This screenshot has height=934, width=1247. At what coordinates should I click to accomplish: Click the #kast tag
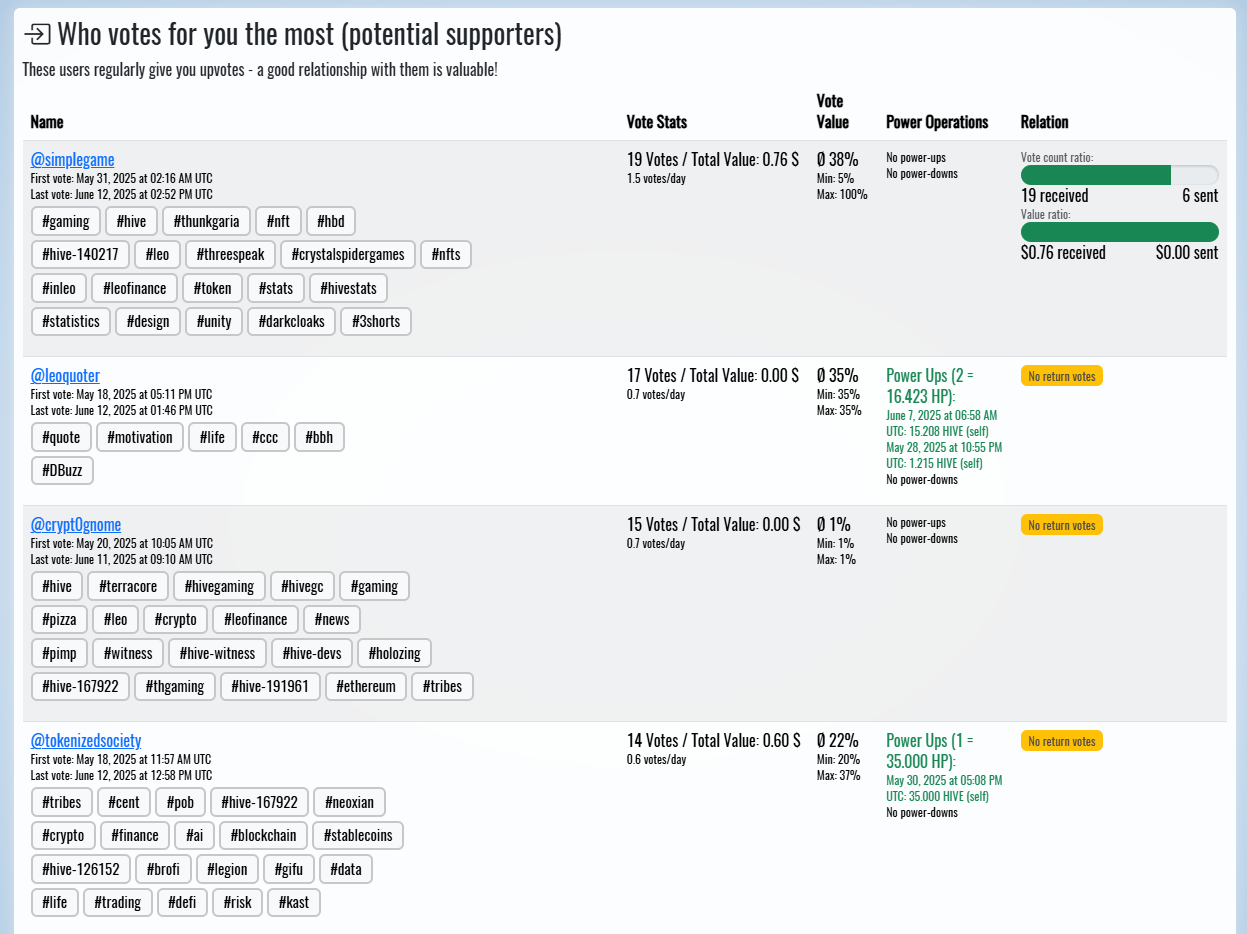[x=294, y=902]
